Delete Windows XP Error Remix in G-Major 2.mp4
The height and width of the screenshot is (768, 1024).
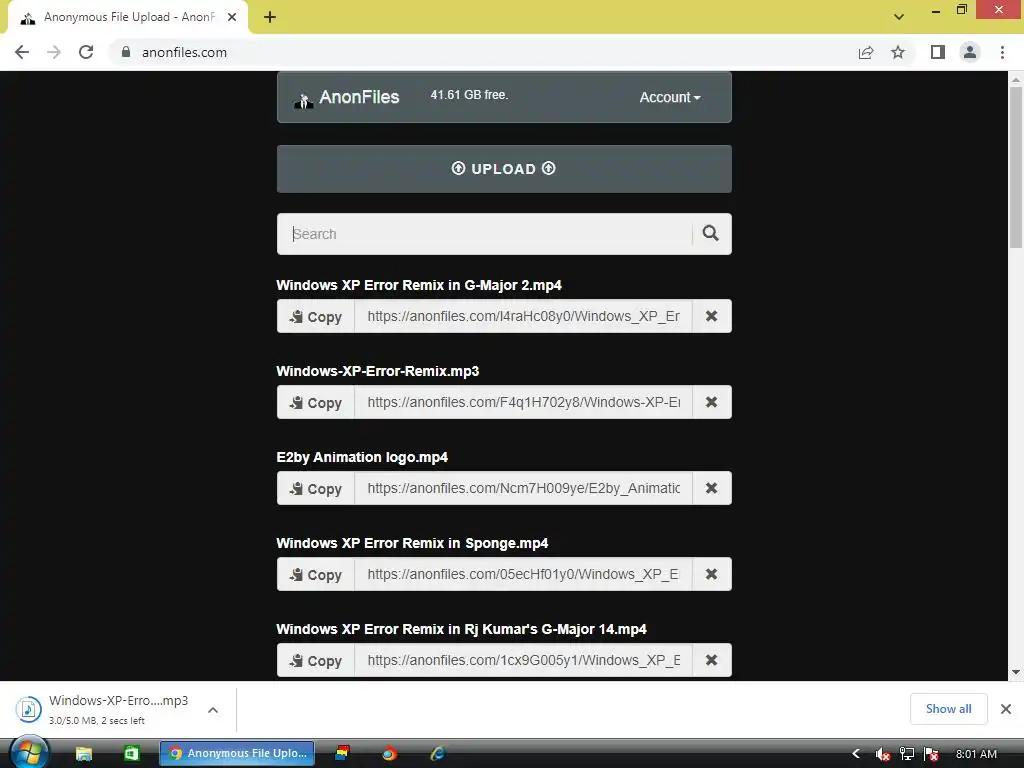pyautogui.click(x=712, y=316)
